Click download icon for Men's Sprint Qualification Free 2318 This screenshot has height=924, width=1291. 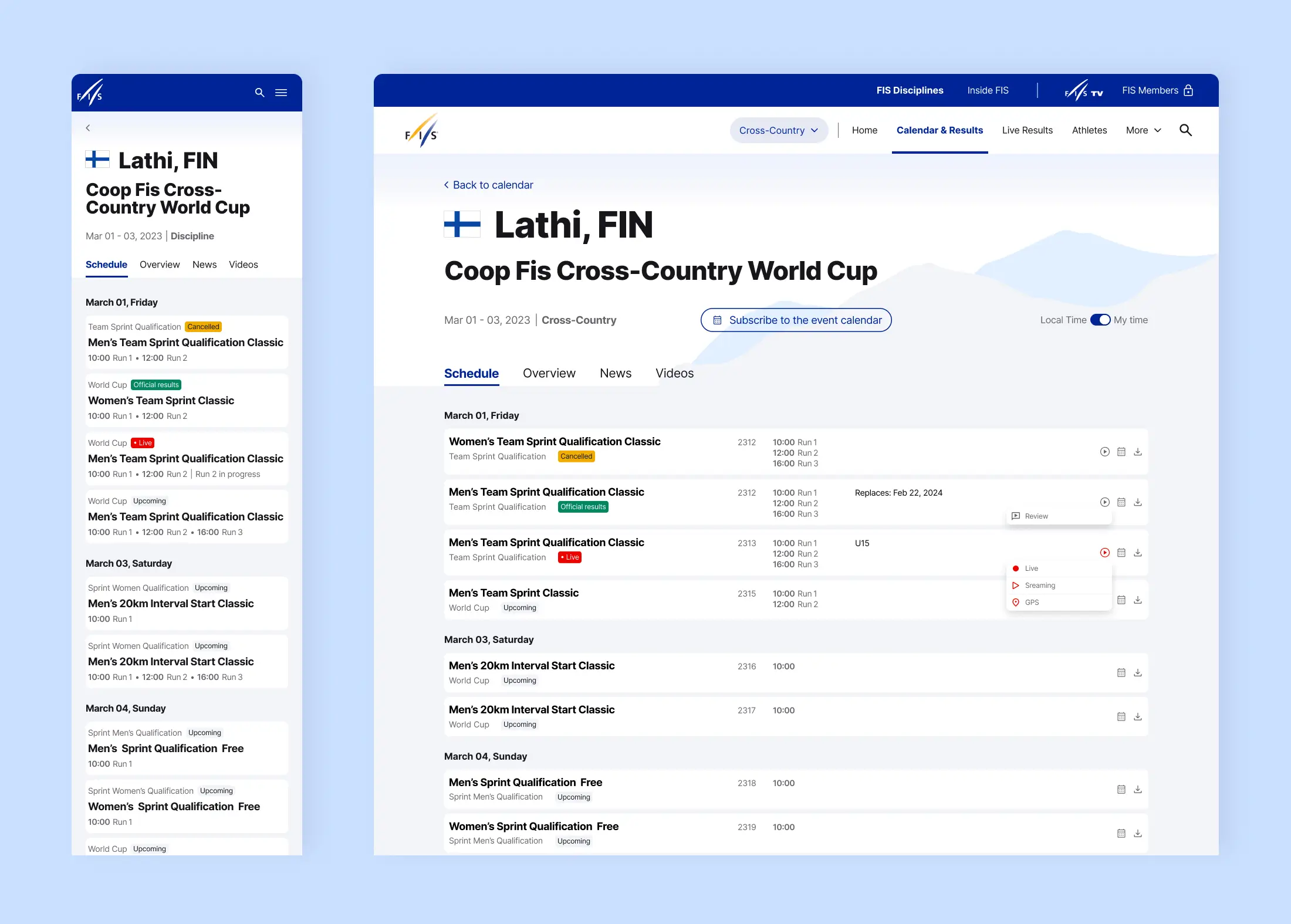(1137, 790)
